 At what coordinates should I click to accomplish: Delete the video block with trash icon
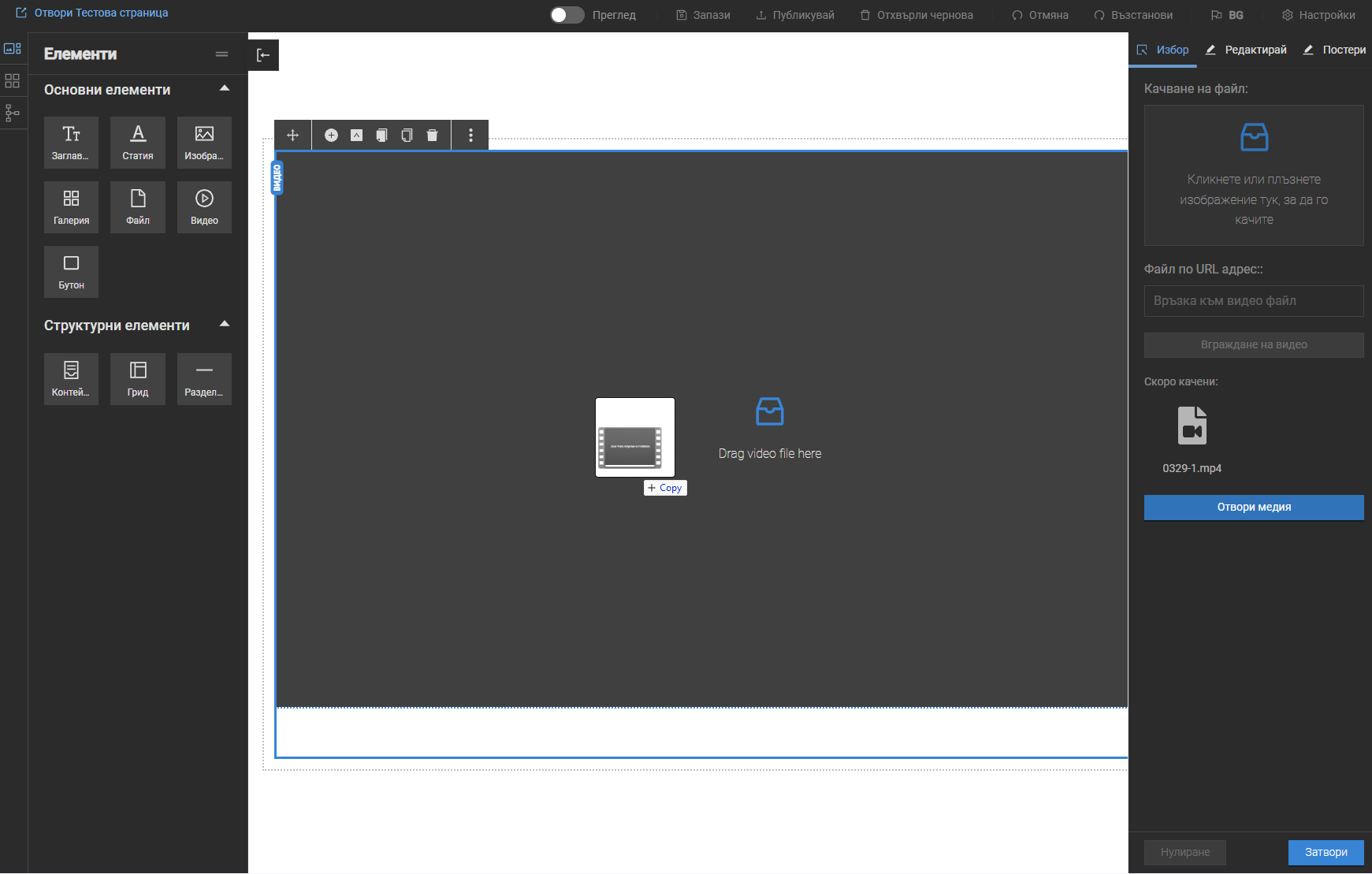click(x=432, y=136)
